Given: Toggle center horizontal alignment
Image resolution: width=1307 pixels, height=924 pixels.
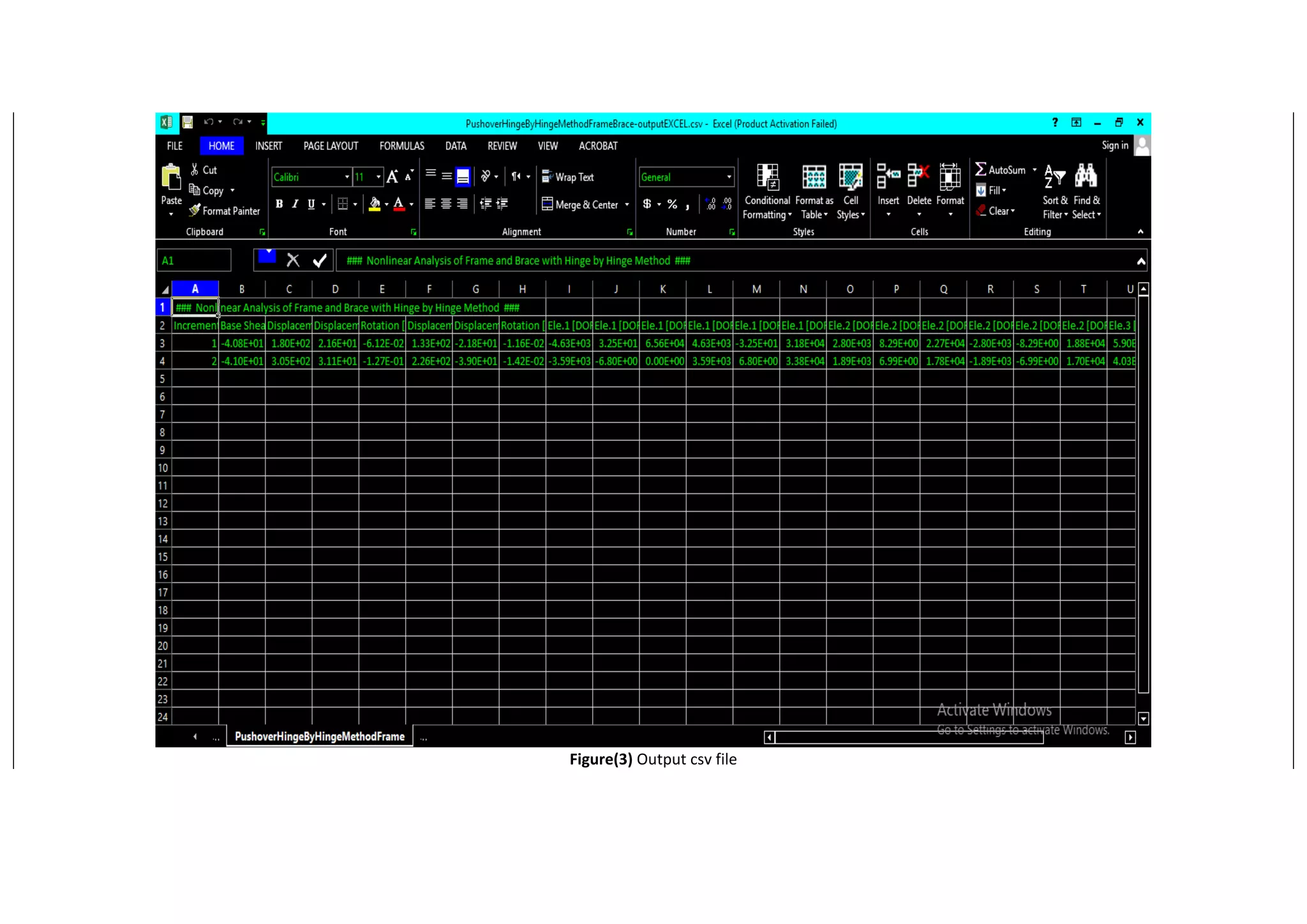Looking at the screenshot, I should (446, 204).
